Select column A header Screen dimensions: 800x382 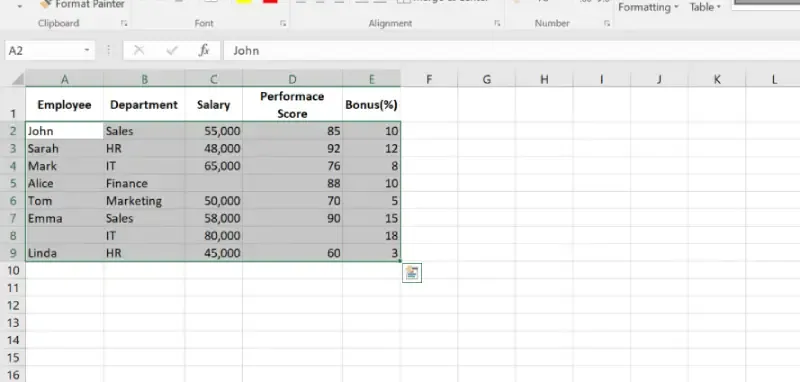click(64, 79)
